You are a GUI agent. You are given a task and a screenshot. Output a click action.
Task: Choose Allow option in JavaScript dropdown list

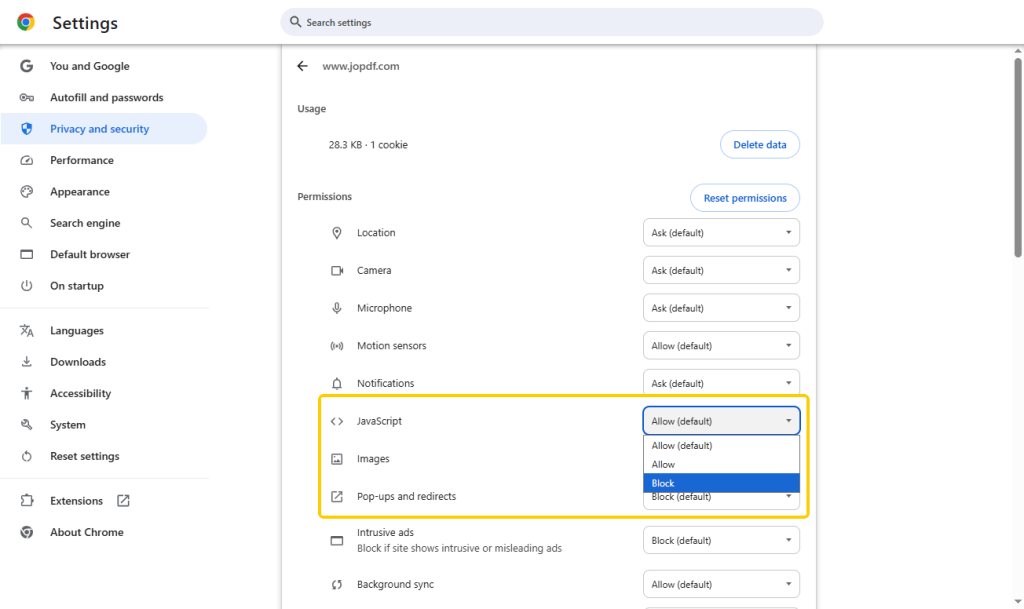click(x=720, y=464)
